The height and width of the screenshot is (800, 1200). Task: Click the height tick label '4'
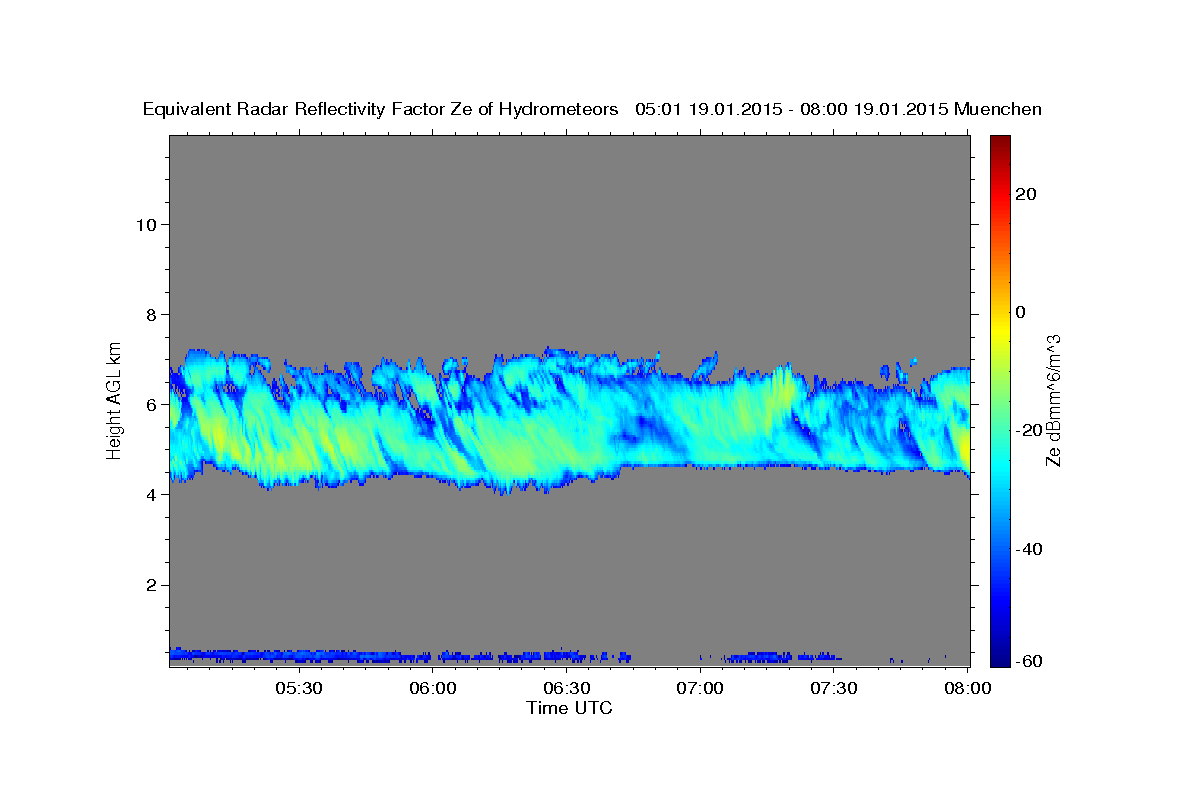tap(150, 495)
